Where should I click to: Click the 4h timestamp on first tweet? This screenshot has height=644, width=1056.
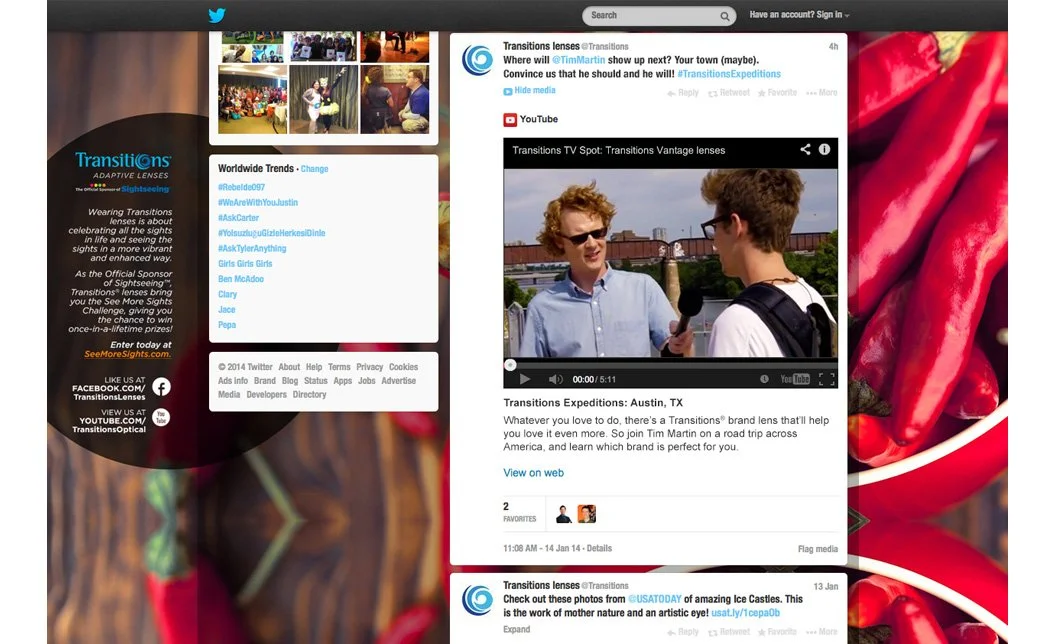[833, 46]
